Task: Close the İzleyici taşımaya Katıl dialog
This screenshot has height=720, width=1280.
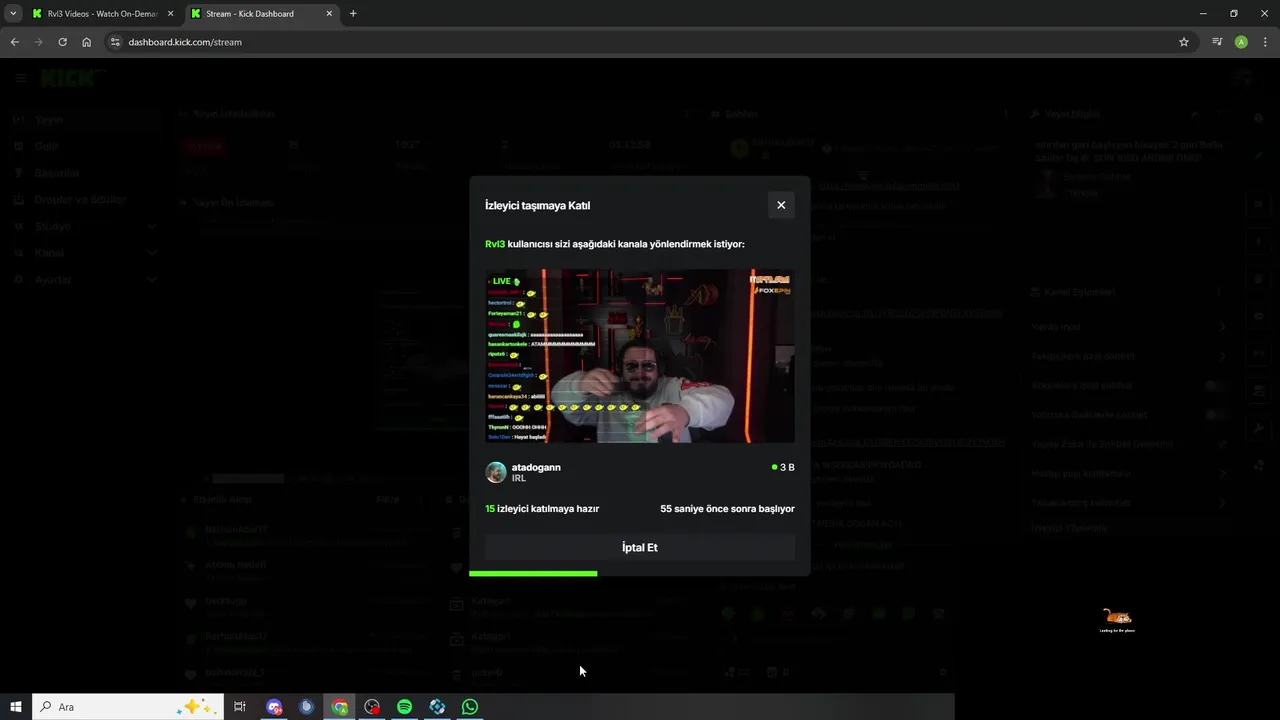Action: tap(781, 205)
